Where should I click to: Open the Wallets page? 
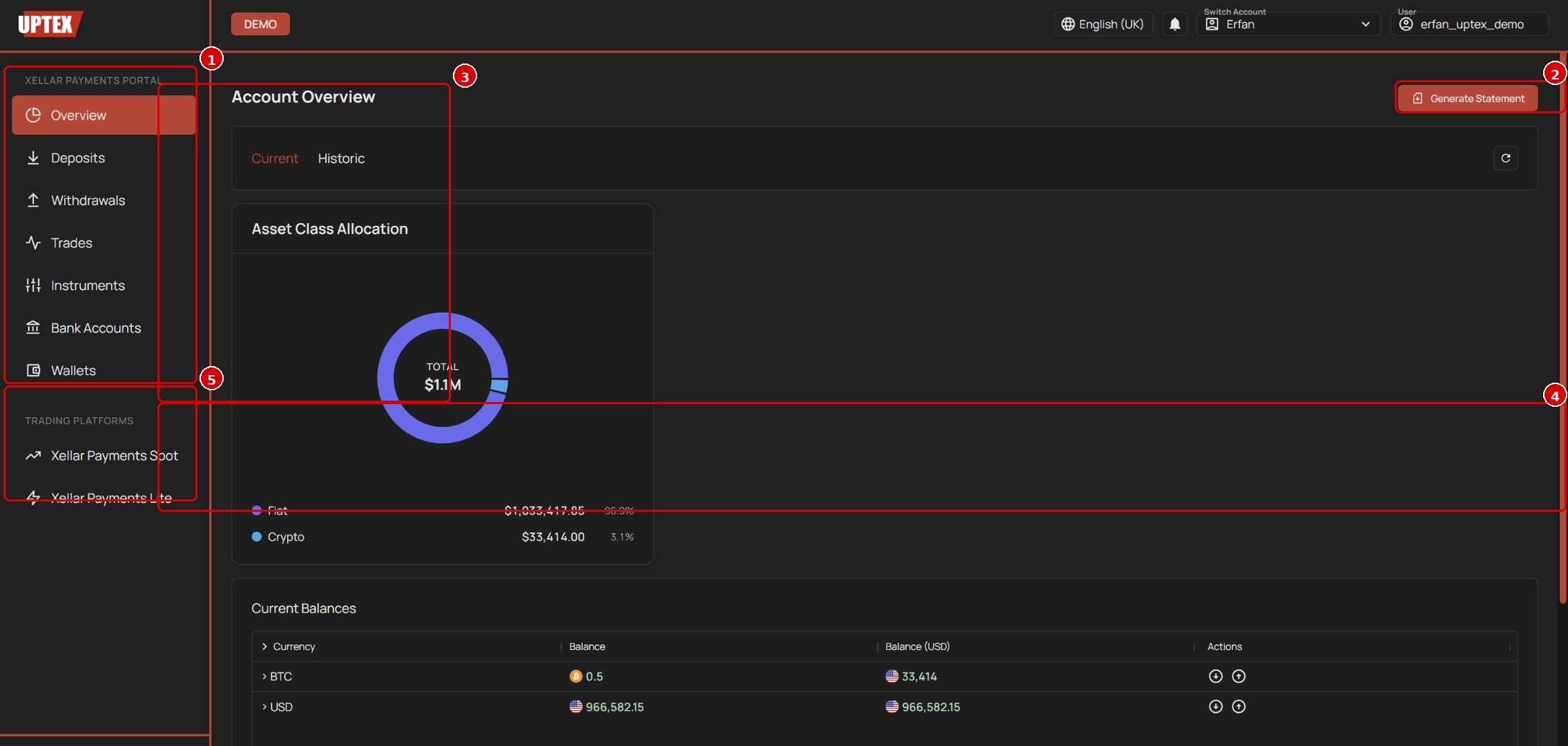pyautogui.click(x=104, y=370)
